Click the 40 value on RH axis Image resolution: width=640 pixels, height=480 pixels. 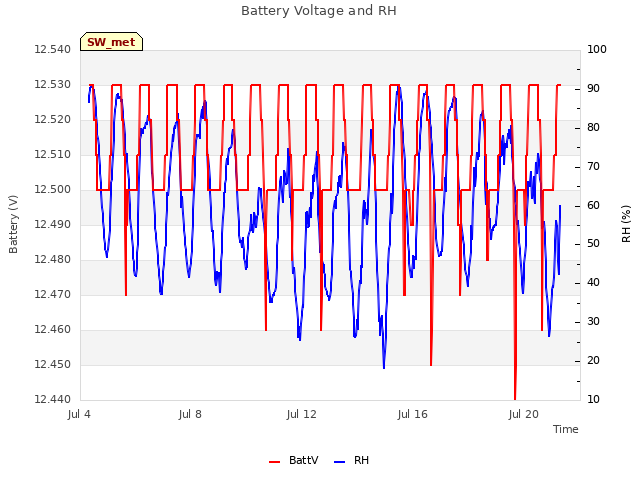coord(593,283)
